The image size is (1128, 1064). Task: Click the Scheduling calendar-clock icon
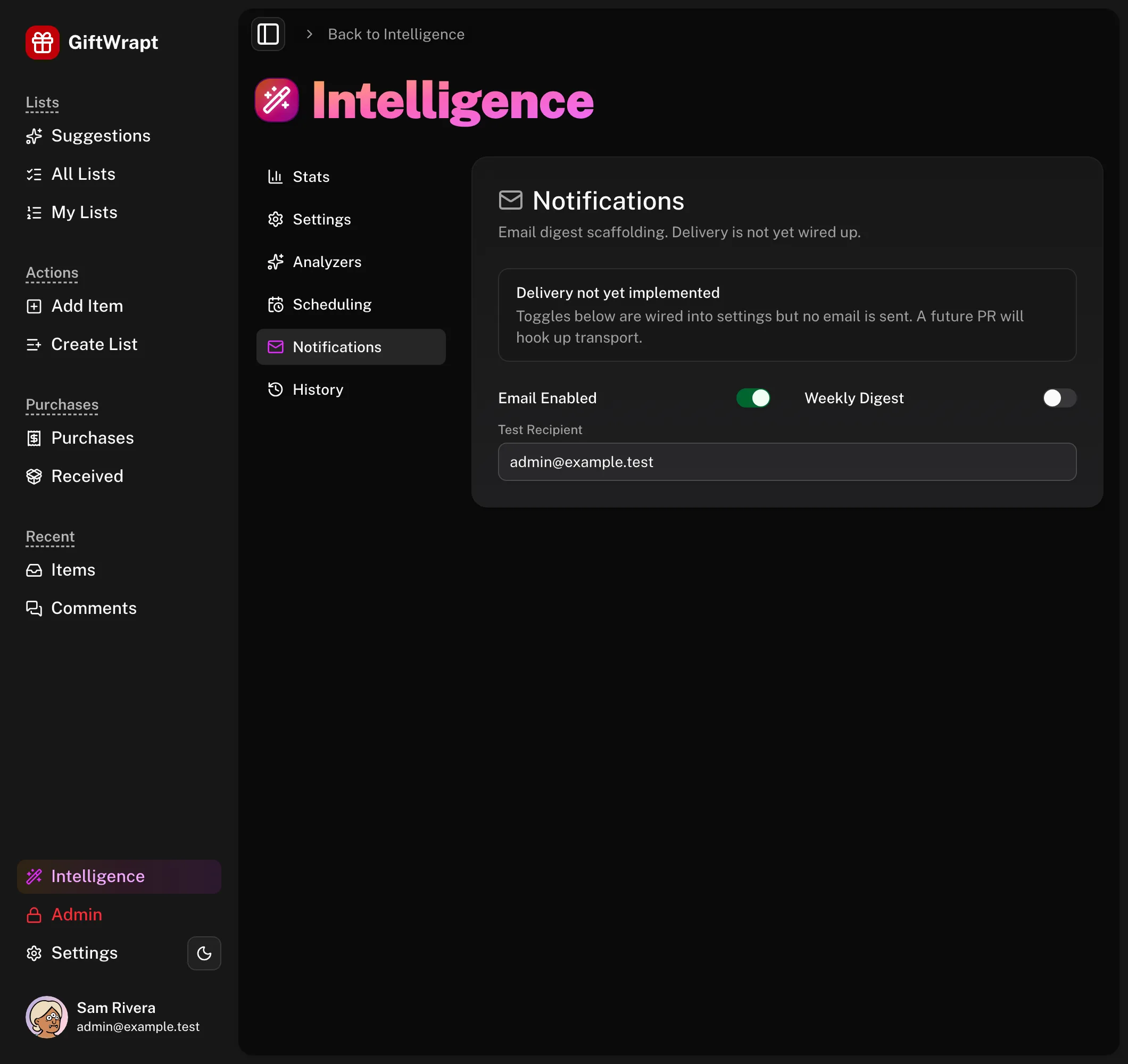275,304
